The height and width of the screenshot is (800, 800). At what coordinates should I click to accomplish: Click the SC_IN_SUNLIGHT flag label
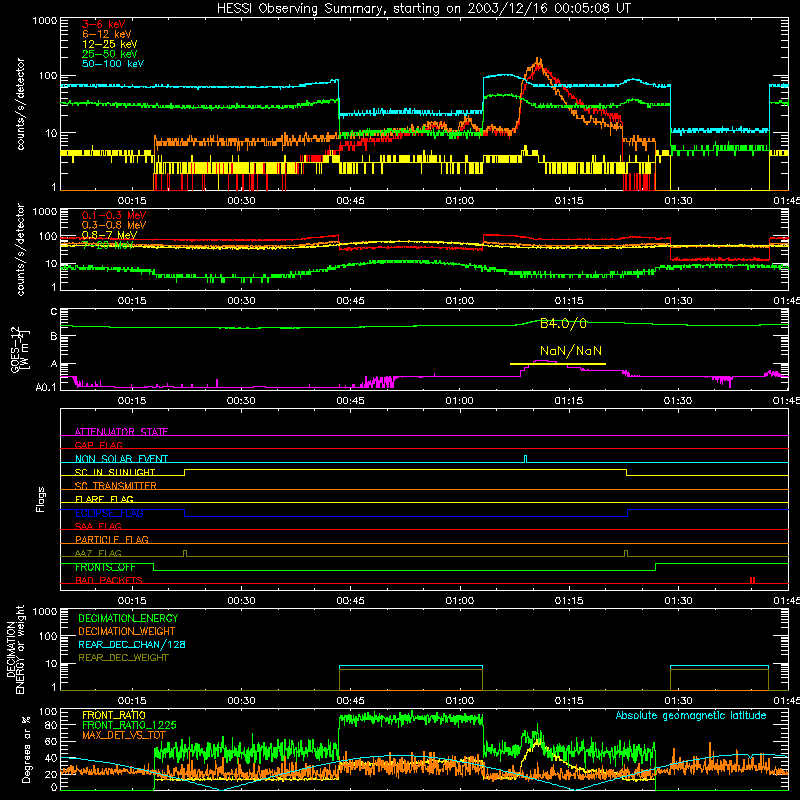click(x=115, y=472)
